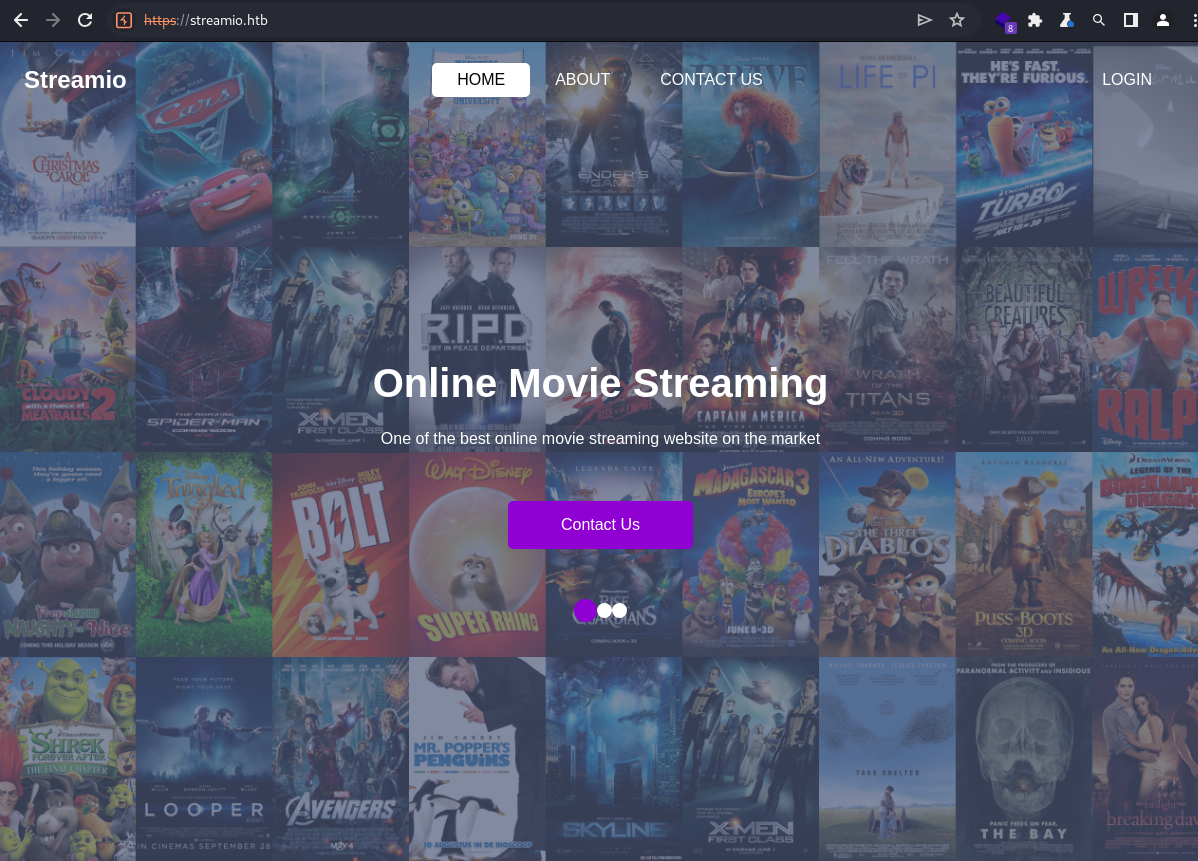Viewport: 1198px width, 861px height.
Task: Click the Madagascar 3 poster
Action: [x=750, y=555]
